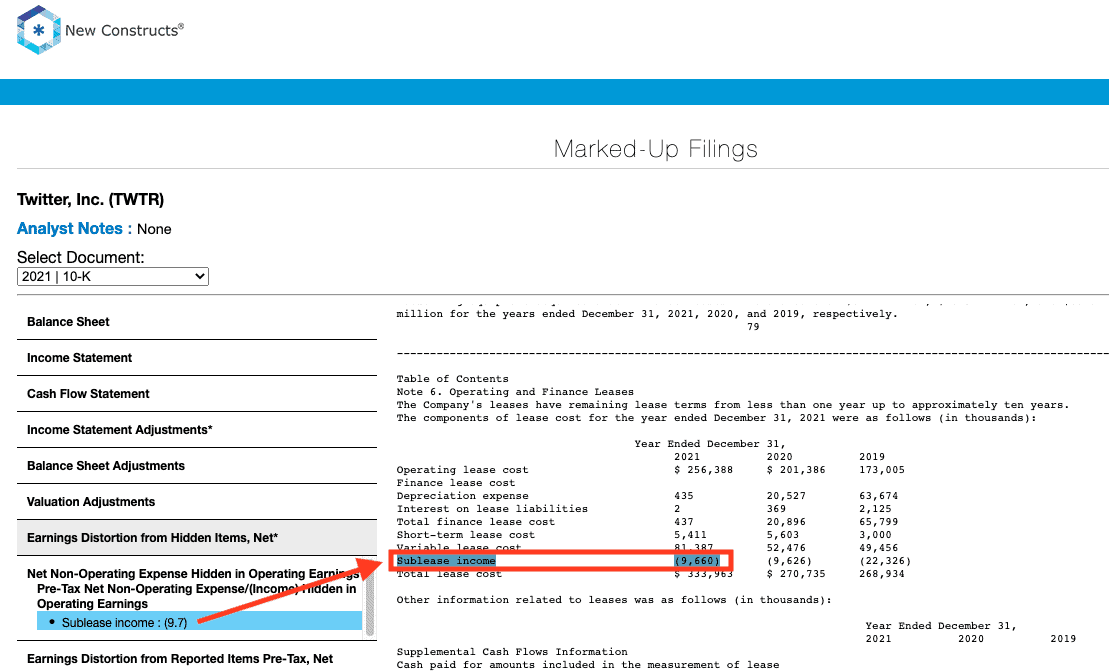Open the Valuation Adjustments section
This screenshot has width=1109, height=671.
click(197, 502)
